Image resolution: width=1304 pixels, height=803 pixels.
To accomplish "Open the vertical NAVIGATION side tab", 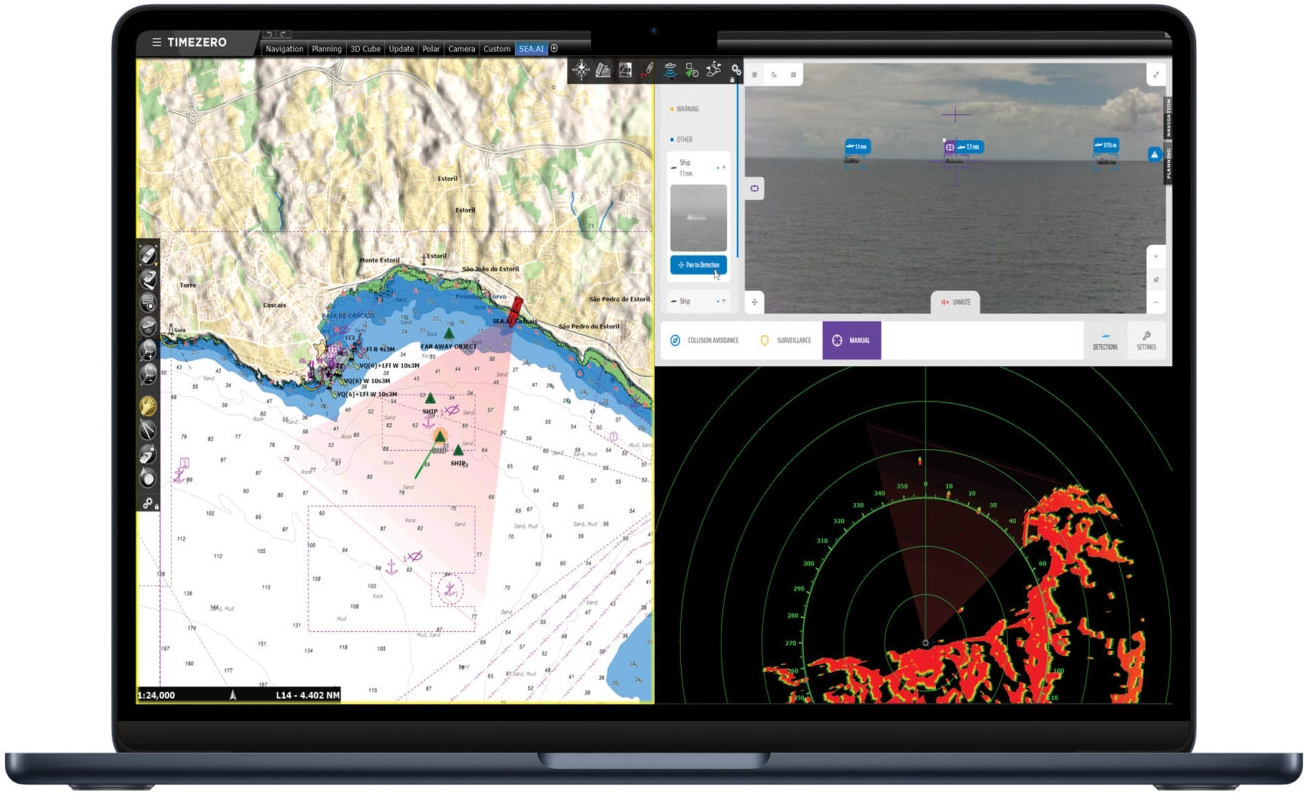I will point(1168,116).
